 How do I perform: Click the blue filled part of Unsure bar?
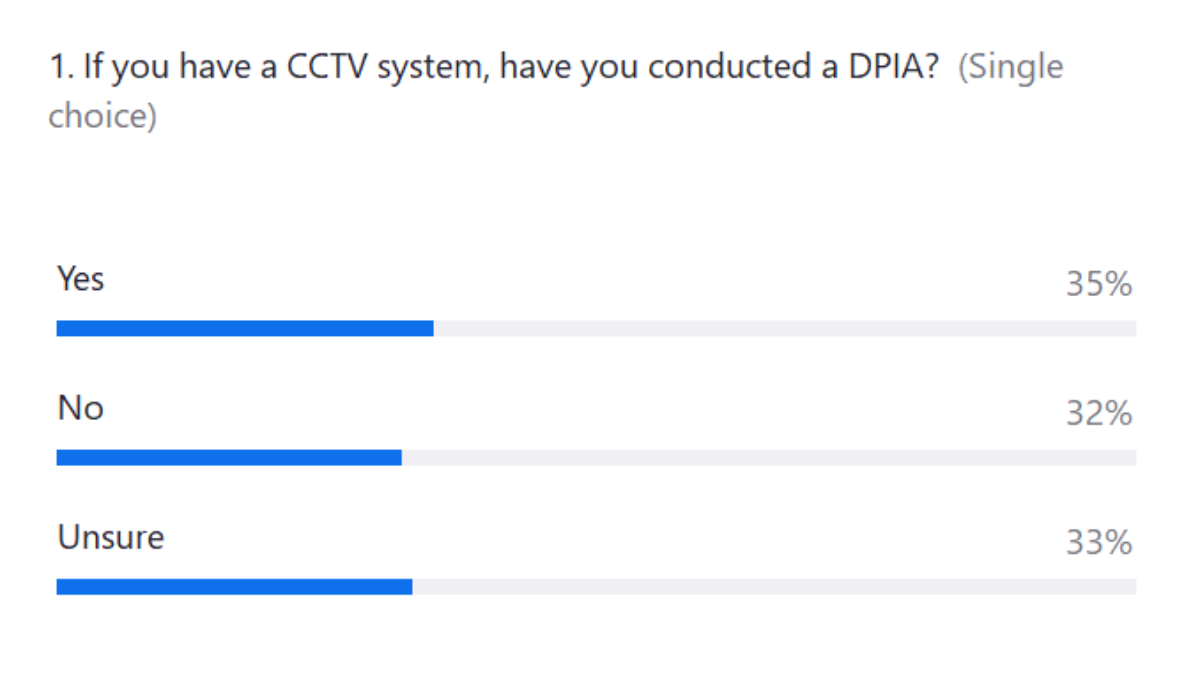click(234, 587)
